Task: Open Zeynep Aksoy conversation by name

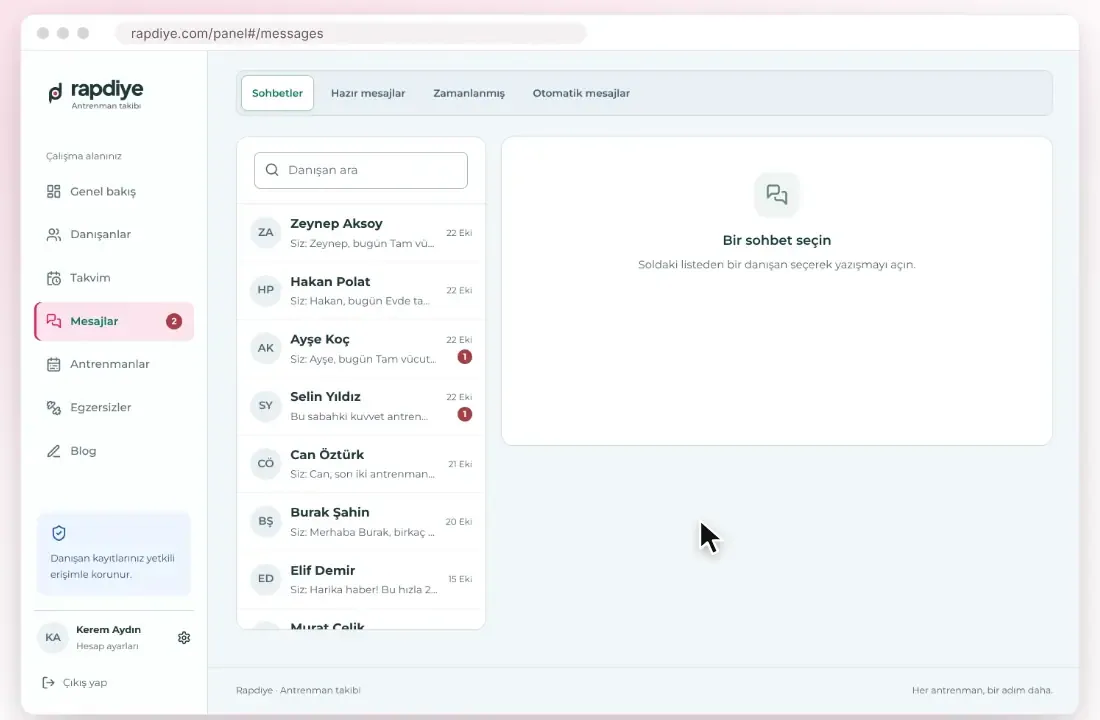Action: [x=337, y=224]
